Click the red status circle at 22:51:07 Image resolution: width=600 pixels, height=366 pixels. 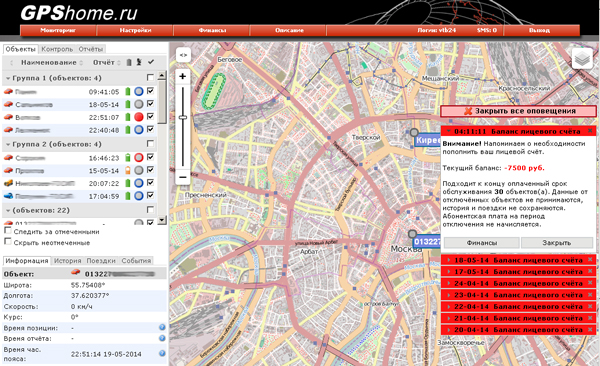coord(139,117)
